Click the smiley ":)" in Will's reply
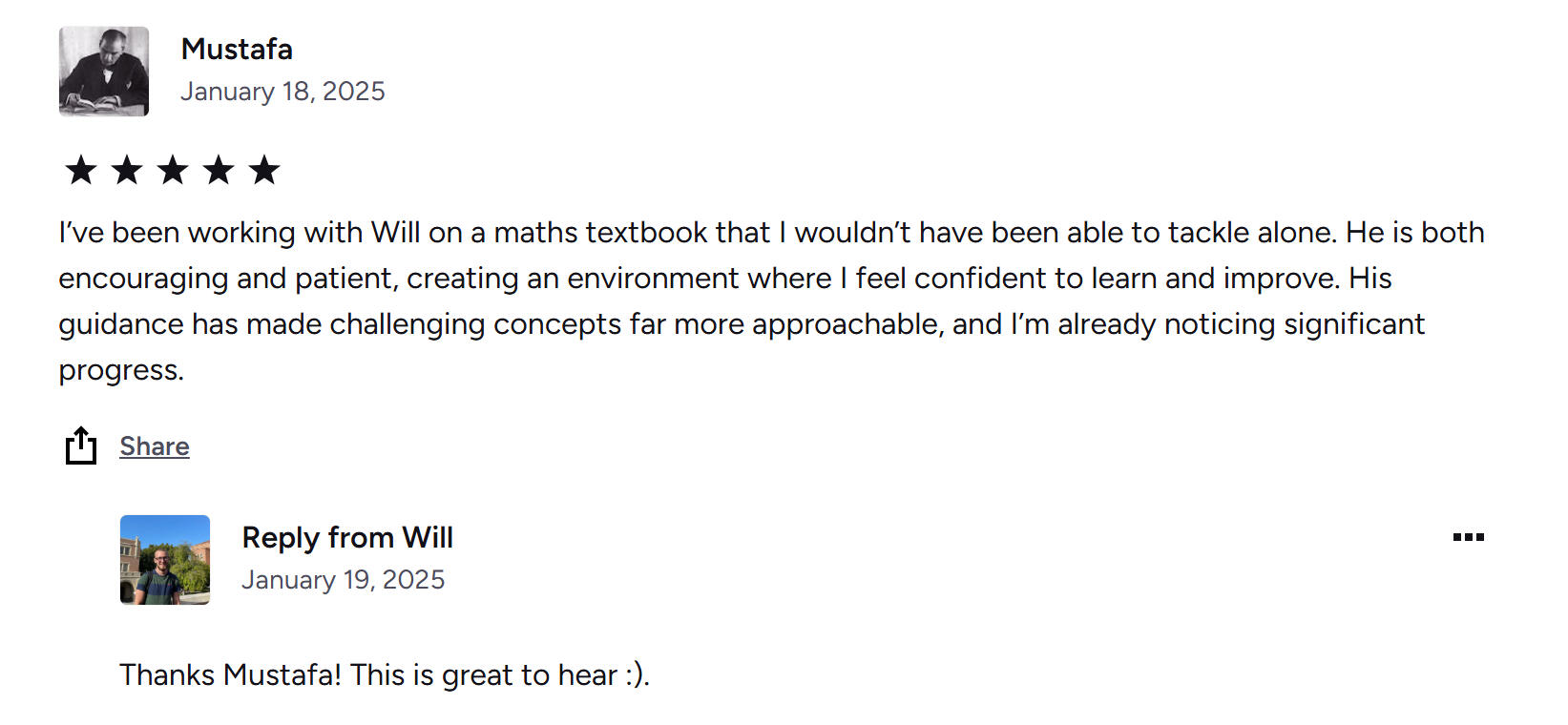Image resolution: width=1568 pixels, height=725 pixels. [x=635, y=675]
